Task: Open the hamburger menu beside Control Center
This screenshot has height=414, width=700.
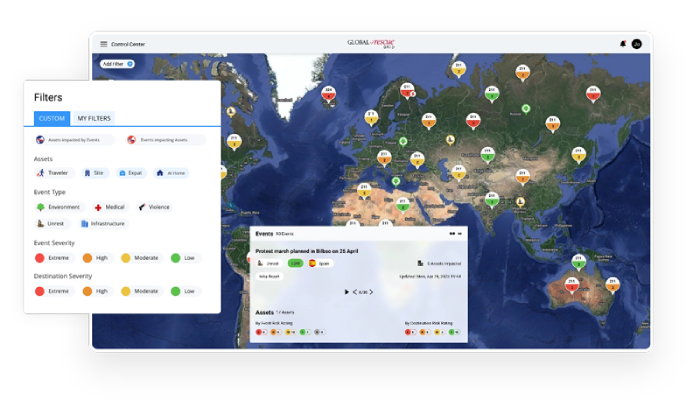Action: click(x=103, y=44)
